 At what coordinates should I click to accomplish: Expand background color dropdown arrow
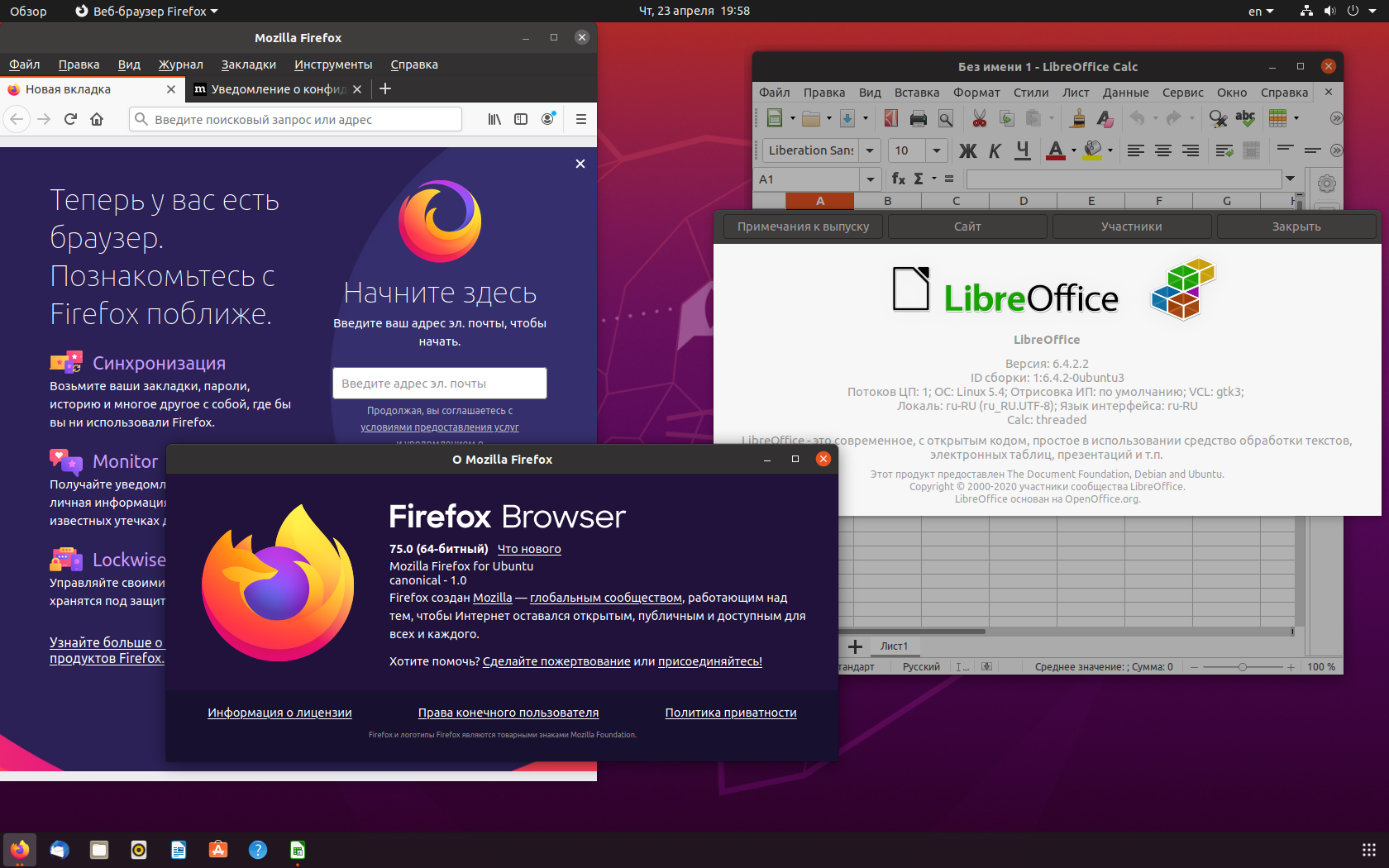click(x=1110, y=150)
